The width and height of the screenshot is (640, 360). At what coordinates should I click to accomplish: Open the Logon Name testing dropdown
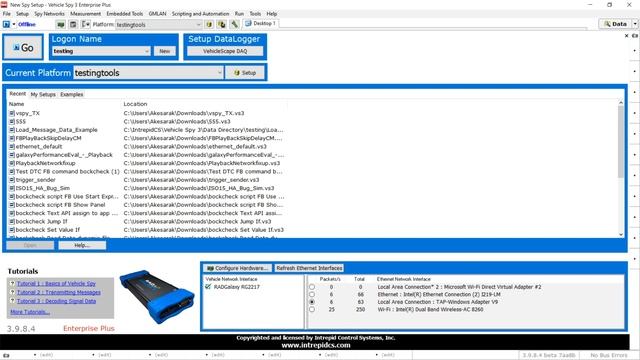click(x=102, y=51)
